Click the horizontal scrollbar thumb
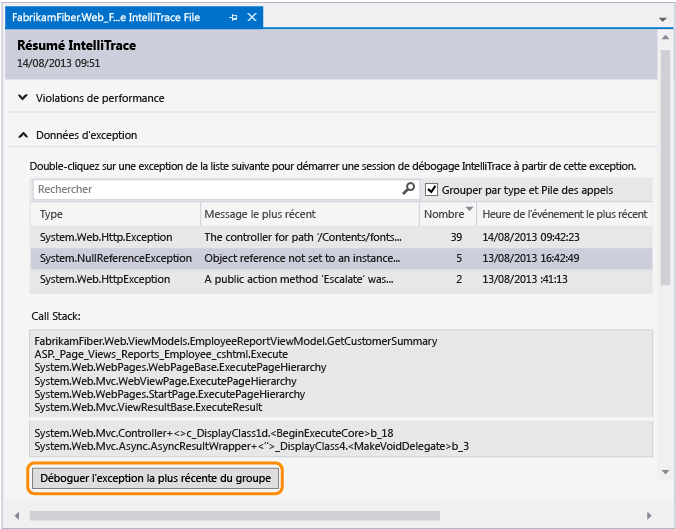The height and width of the screenshot is (529, 676). (x=235, y=516)
